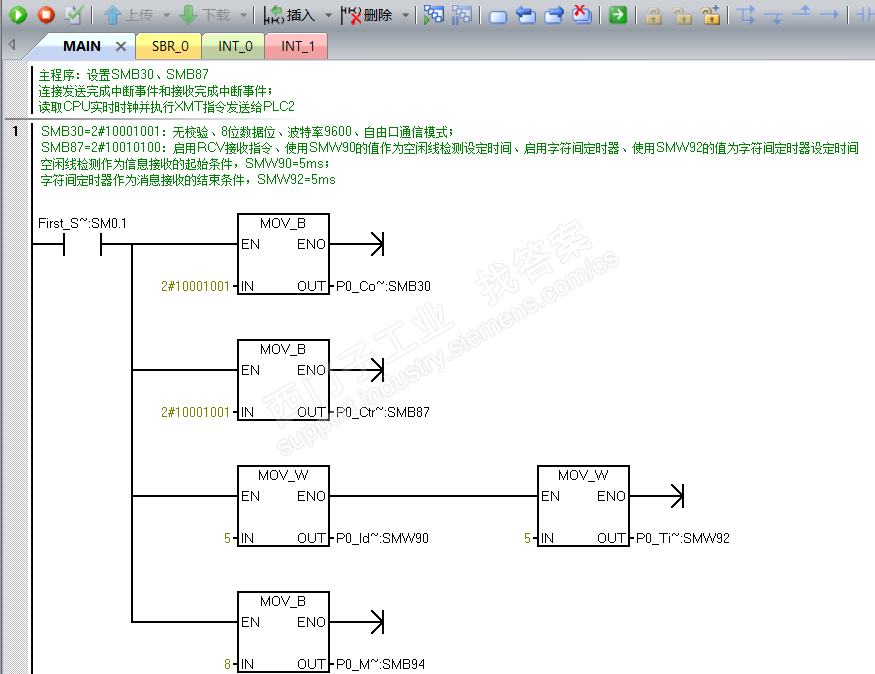
Task: Click IN value 2#10001001 of SMB30 block
Action: (x=195, y=286)
